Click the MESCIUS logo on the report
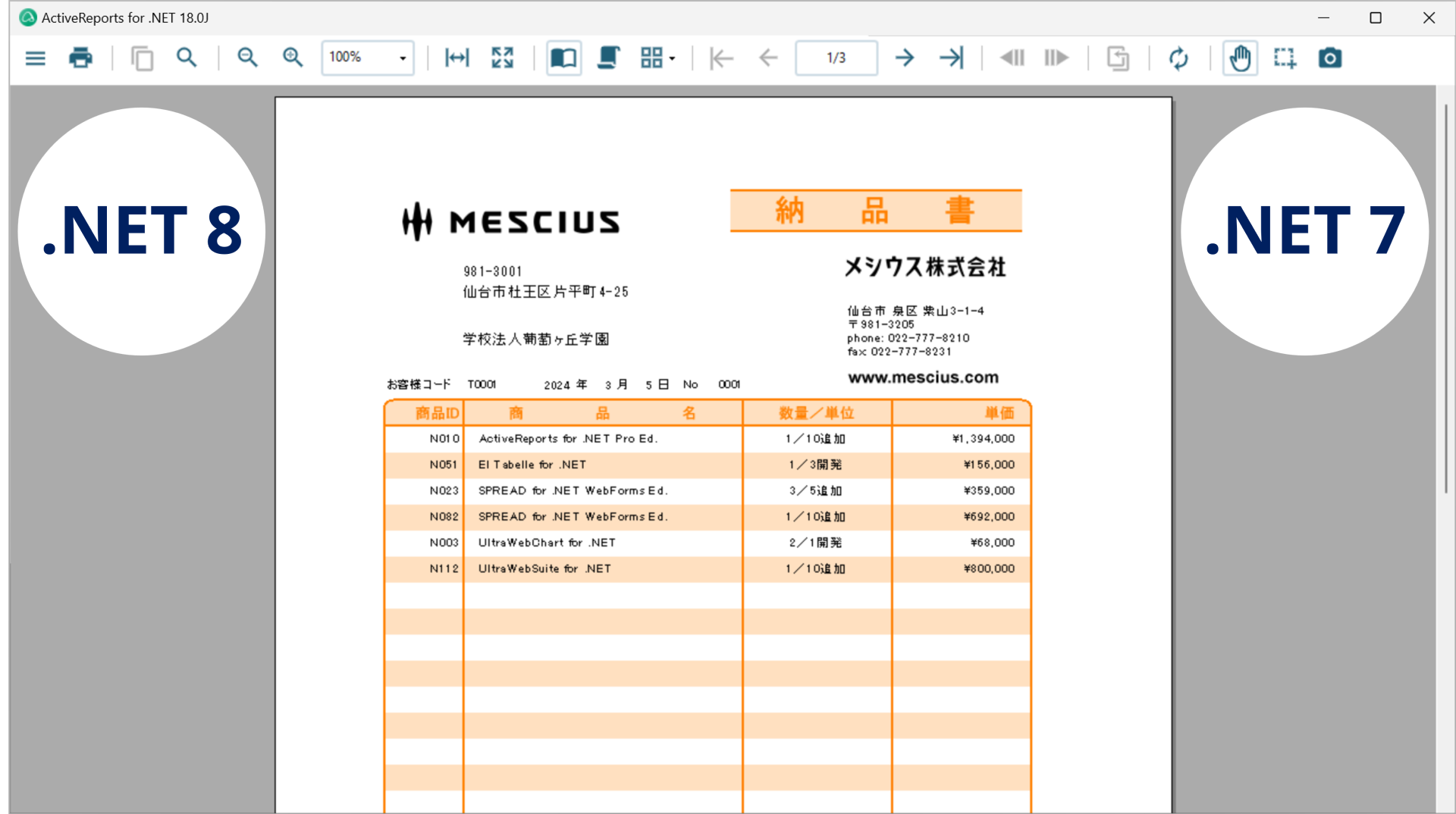The height and width of the screenshot is (814, 1456). click(510, 221)
